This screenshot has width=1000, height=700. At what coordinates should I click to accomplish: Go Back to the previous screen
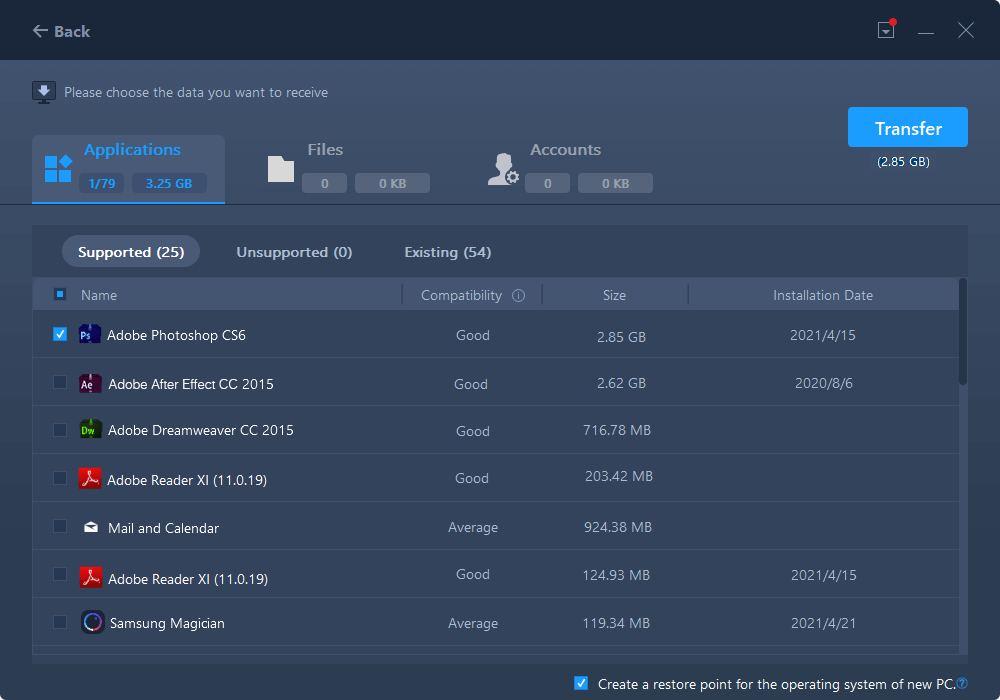point(61,31)
